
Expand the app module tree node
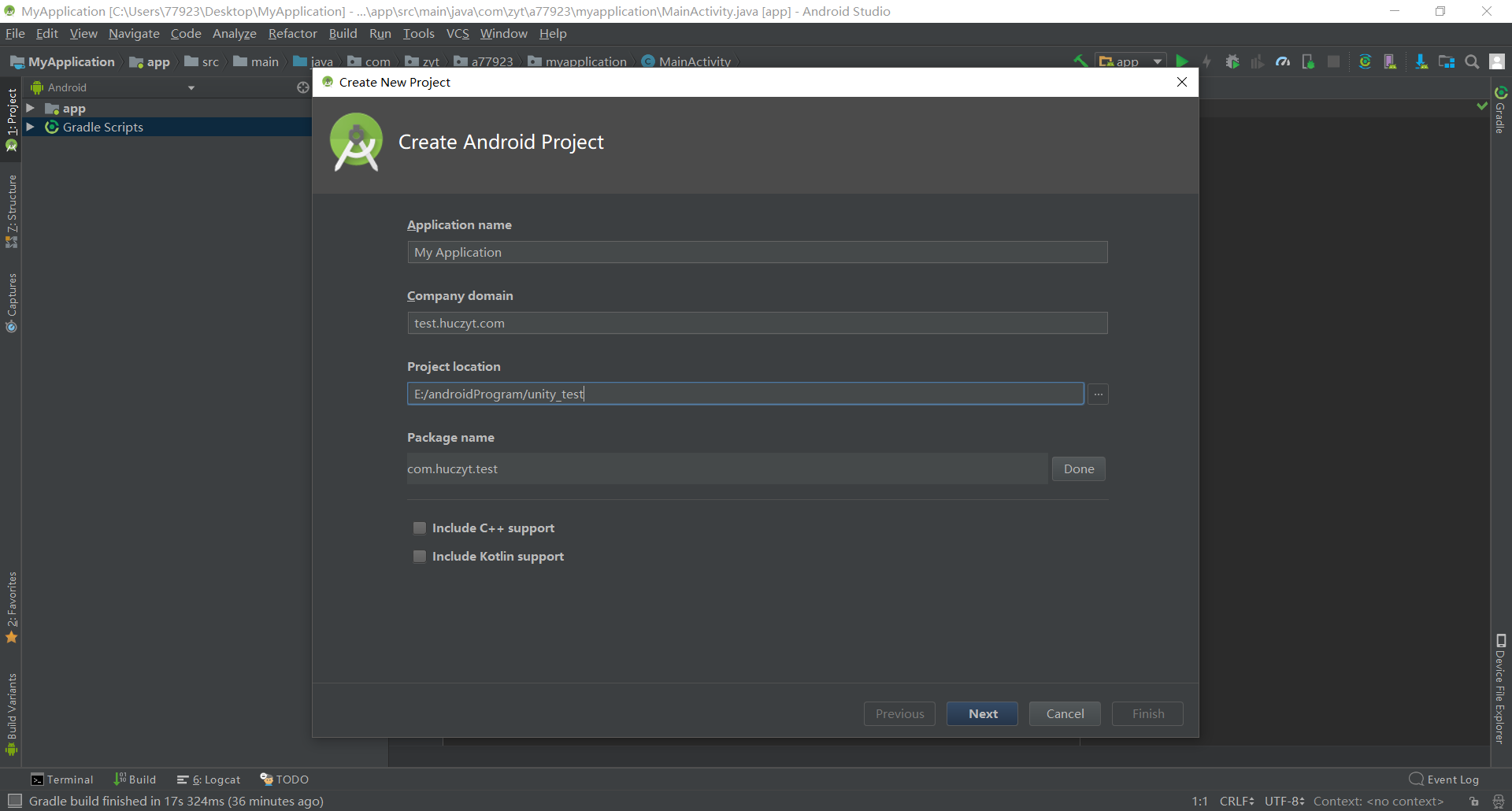pos(30,108)
